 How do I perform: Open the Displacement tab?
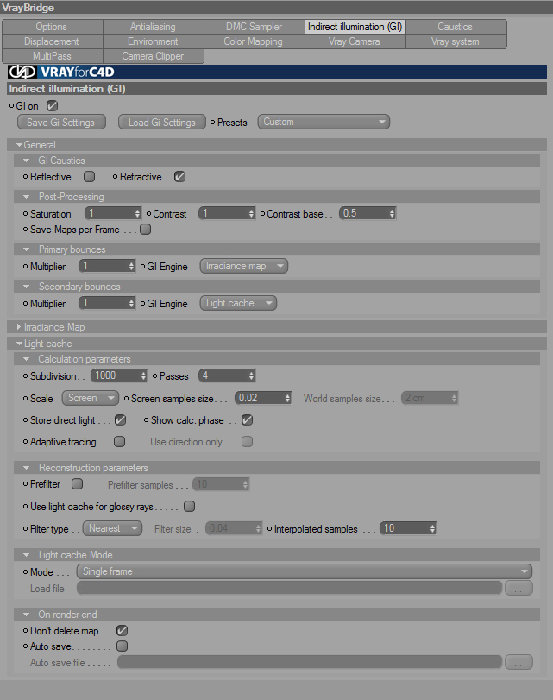coord(53,42)
